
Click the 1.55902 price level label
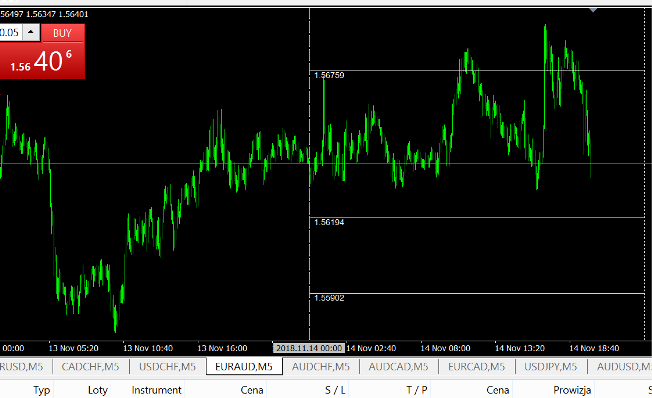tap(329, 298)
